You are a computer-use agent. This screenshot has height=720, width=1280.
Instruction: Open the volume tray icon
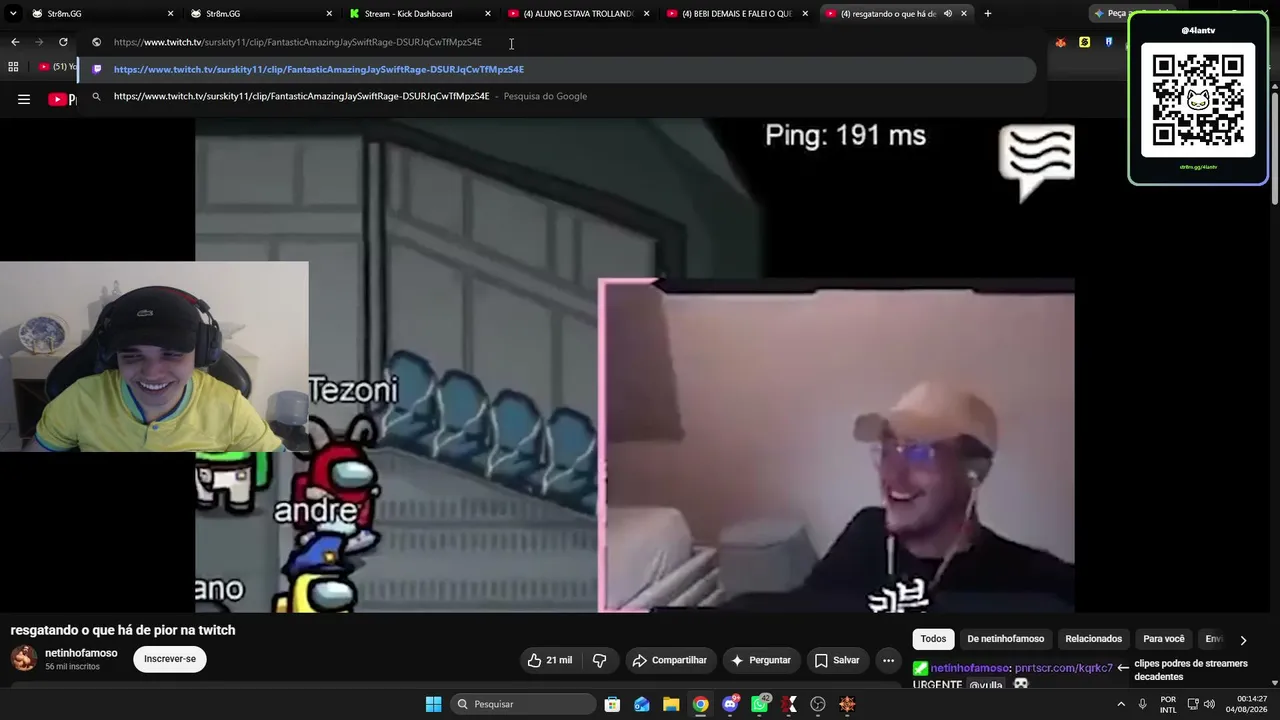[1209, 704]
